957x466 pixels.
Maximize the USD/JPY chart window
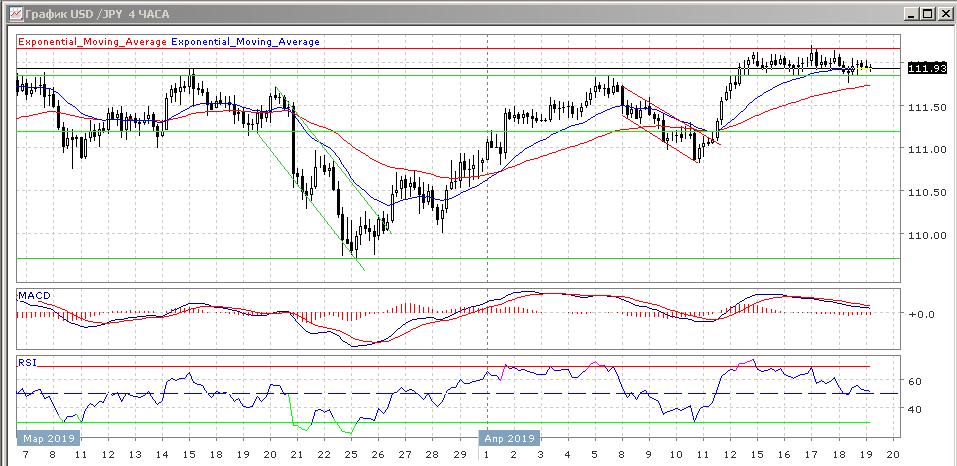(926, 13)
